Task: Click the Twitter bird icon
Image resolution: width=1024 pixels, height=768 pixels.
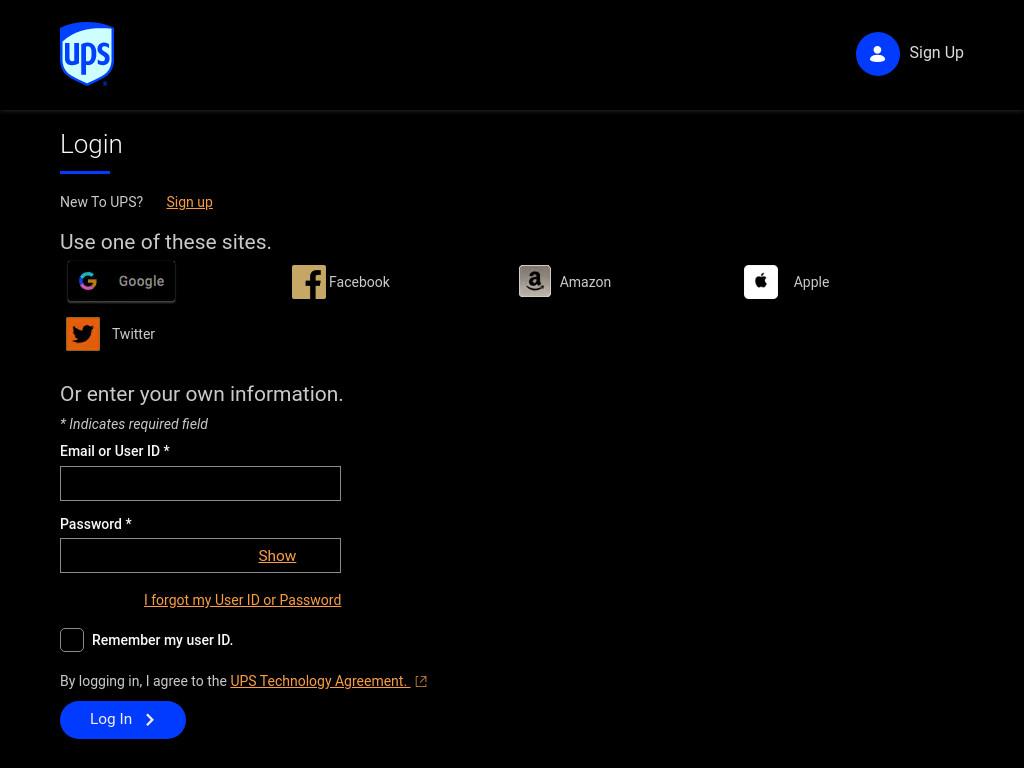Action: [x=83, y=334]
